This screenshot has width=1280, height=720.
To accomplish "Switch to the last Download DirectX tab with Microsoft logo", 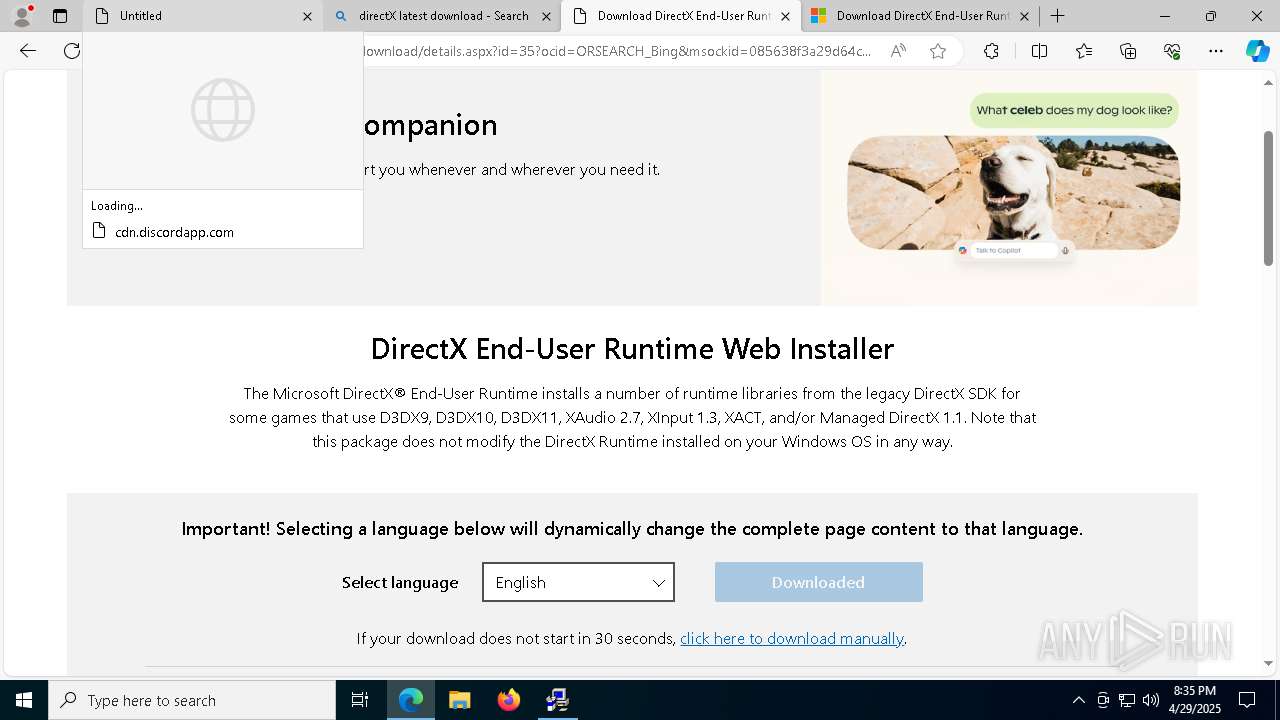I will pyautogui.click(x=920, y=16).
